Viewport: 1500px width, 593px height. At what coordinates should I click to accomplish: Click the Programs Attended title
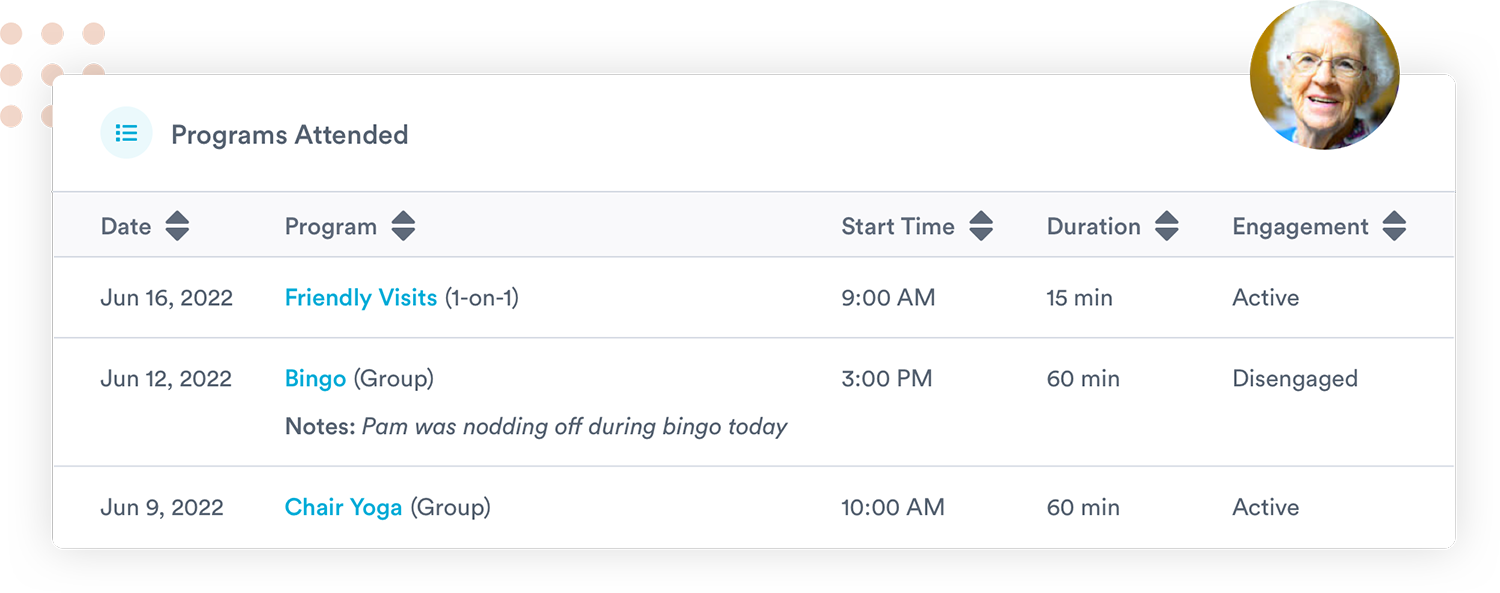pyautogui.click(x=289, y=135)
